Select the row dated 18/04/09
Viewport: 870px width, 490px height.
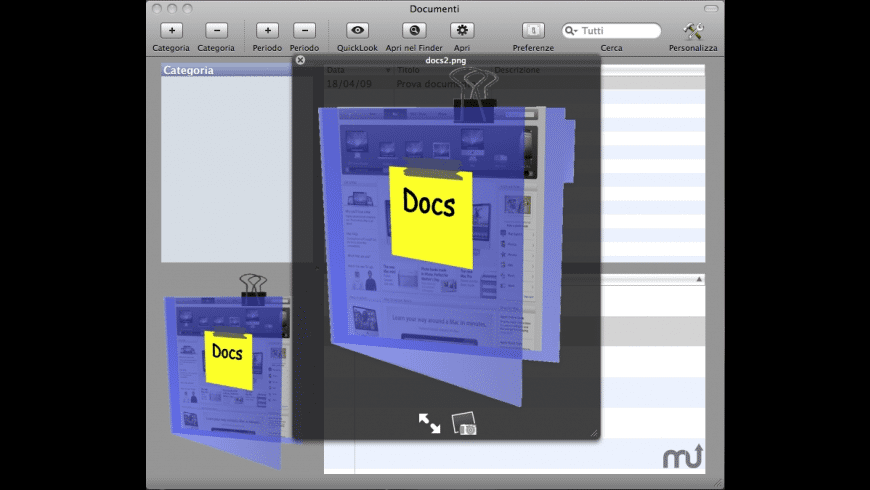point(349,84)
